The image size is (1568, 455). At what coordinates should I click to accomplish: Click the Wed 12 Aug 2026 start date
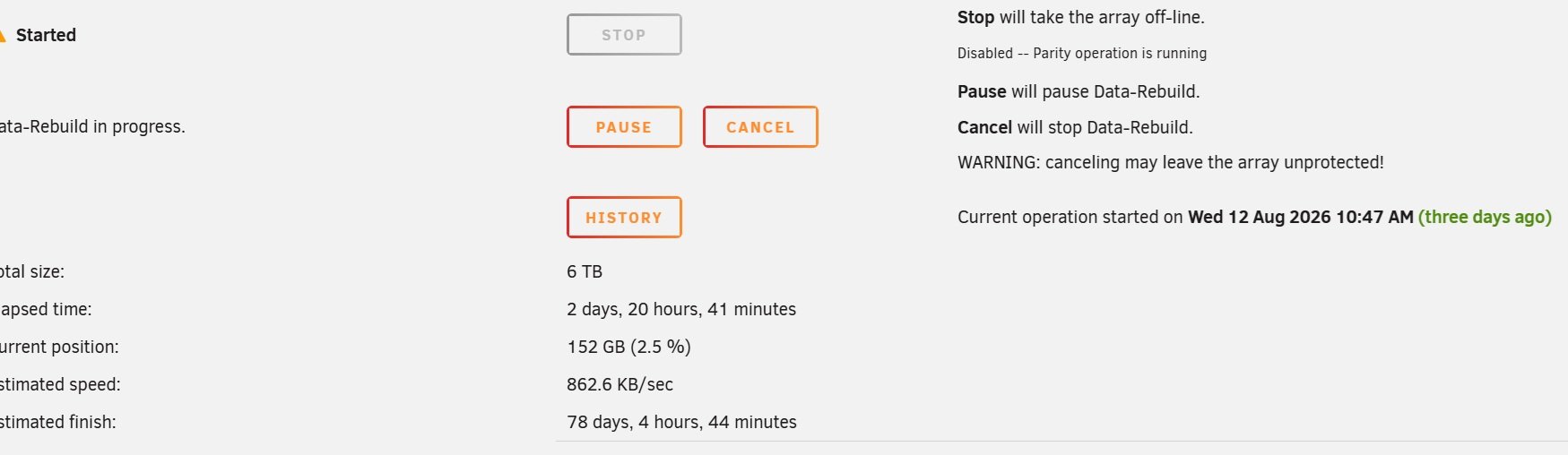tap(1300, 217)
